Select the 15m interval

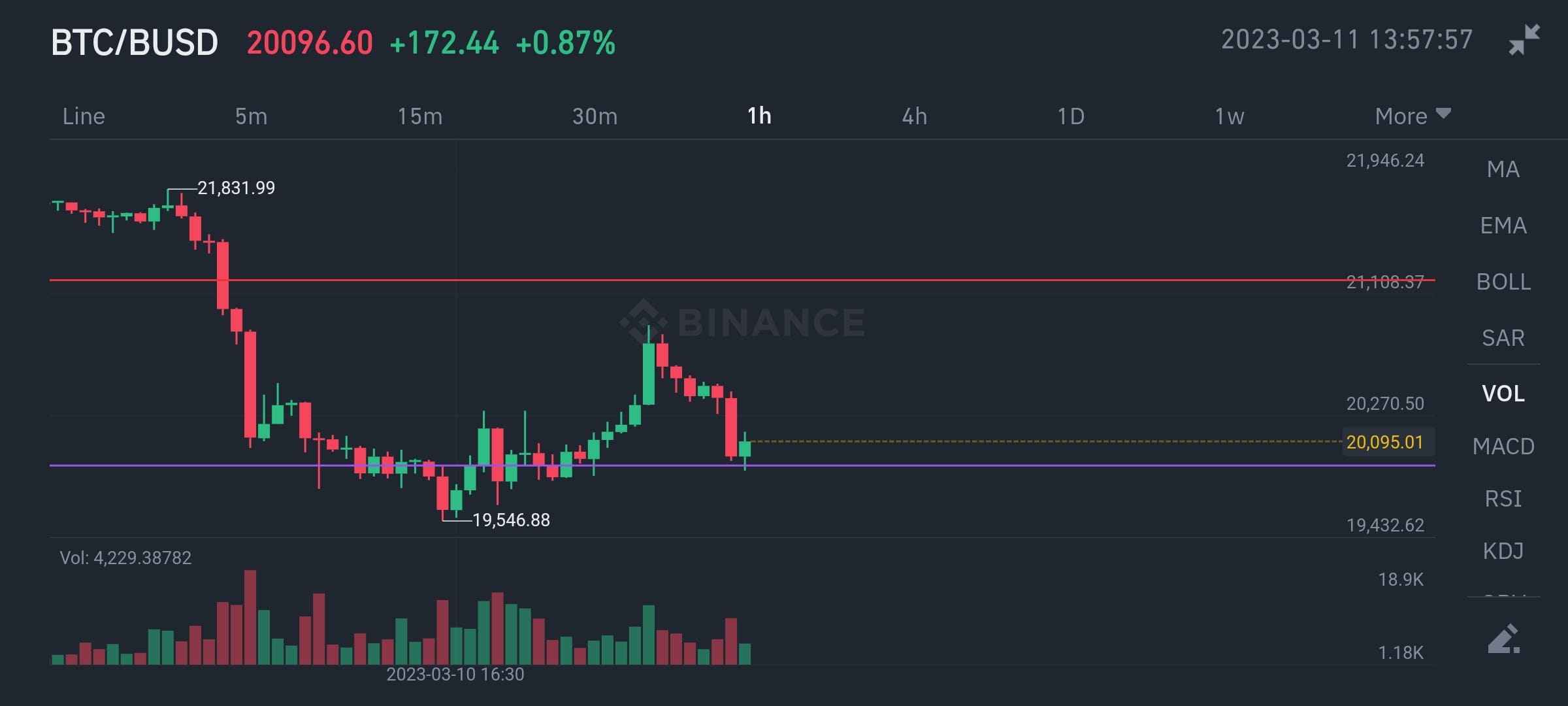pos(419,116)
